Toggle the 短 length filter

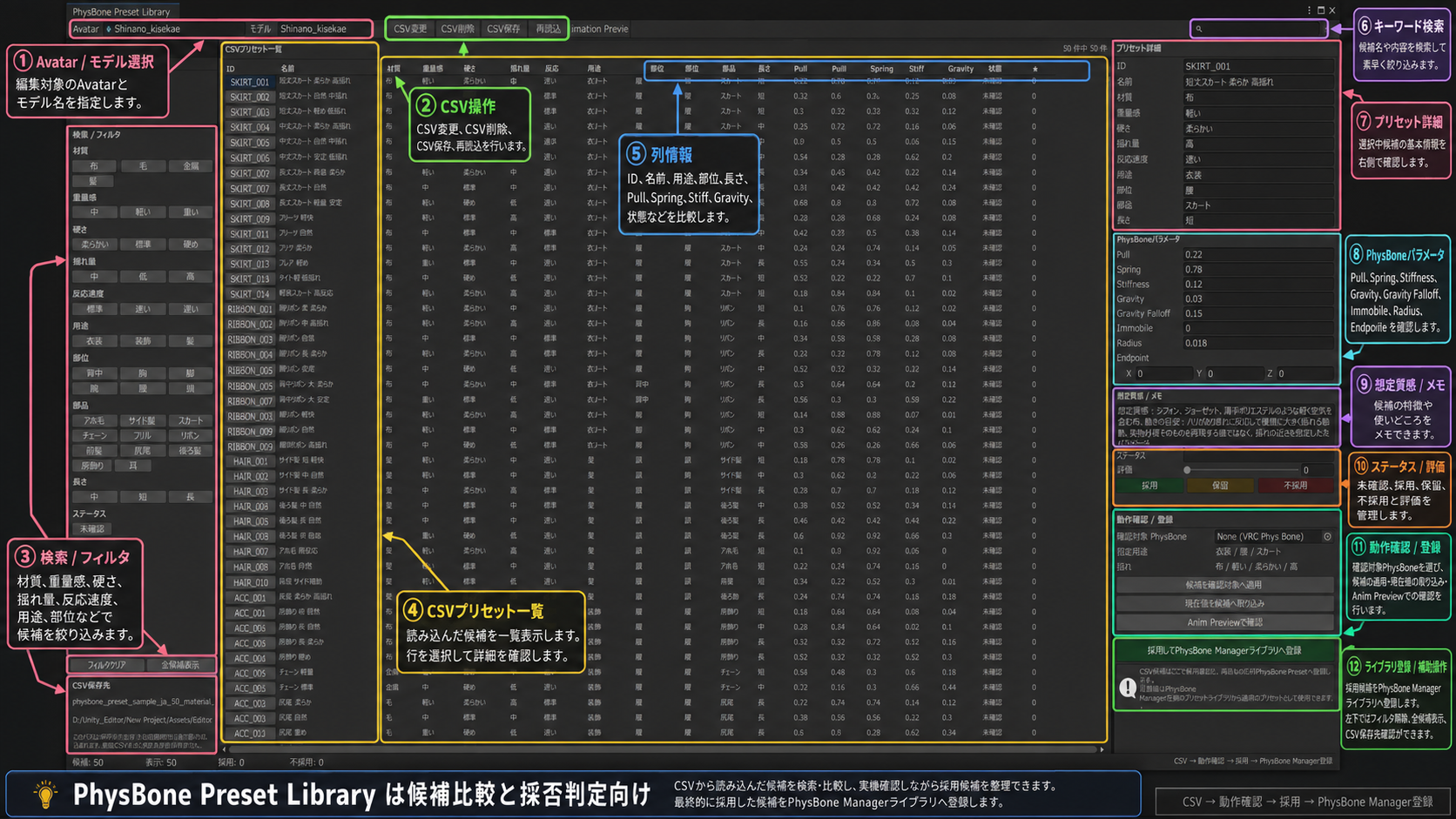142,497
